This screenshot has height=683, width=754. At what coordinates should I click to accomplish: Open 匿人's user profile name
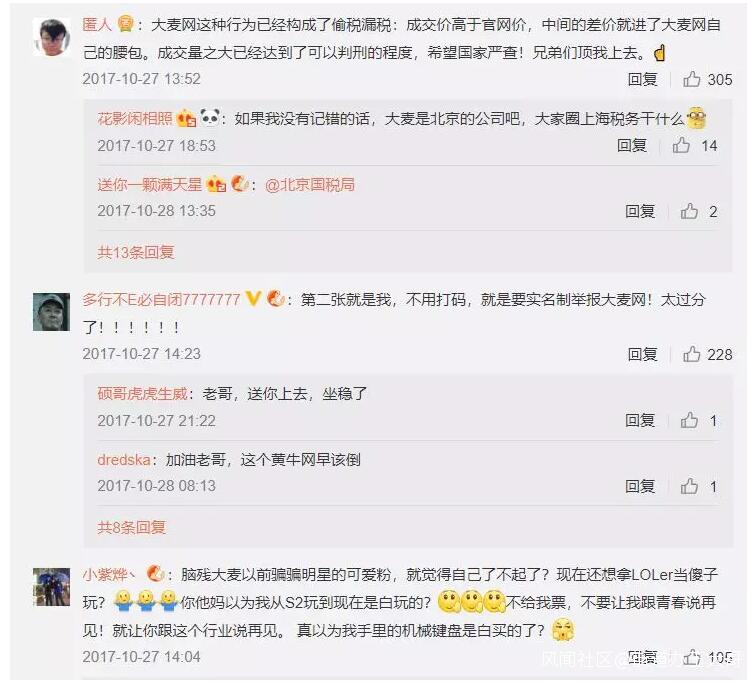point(97,24)
